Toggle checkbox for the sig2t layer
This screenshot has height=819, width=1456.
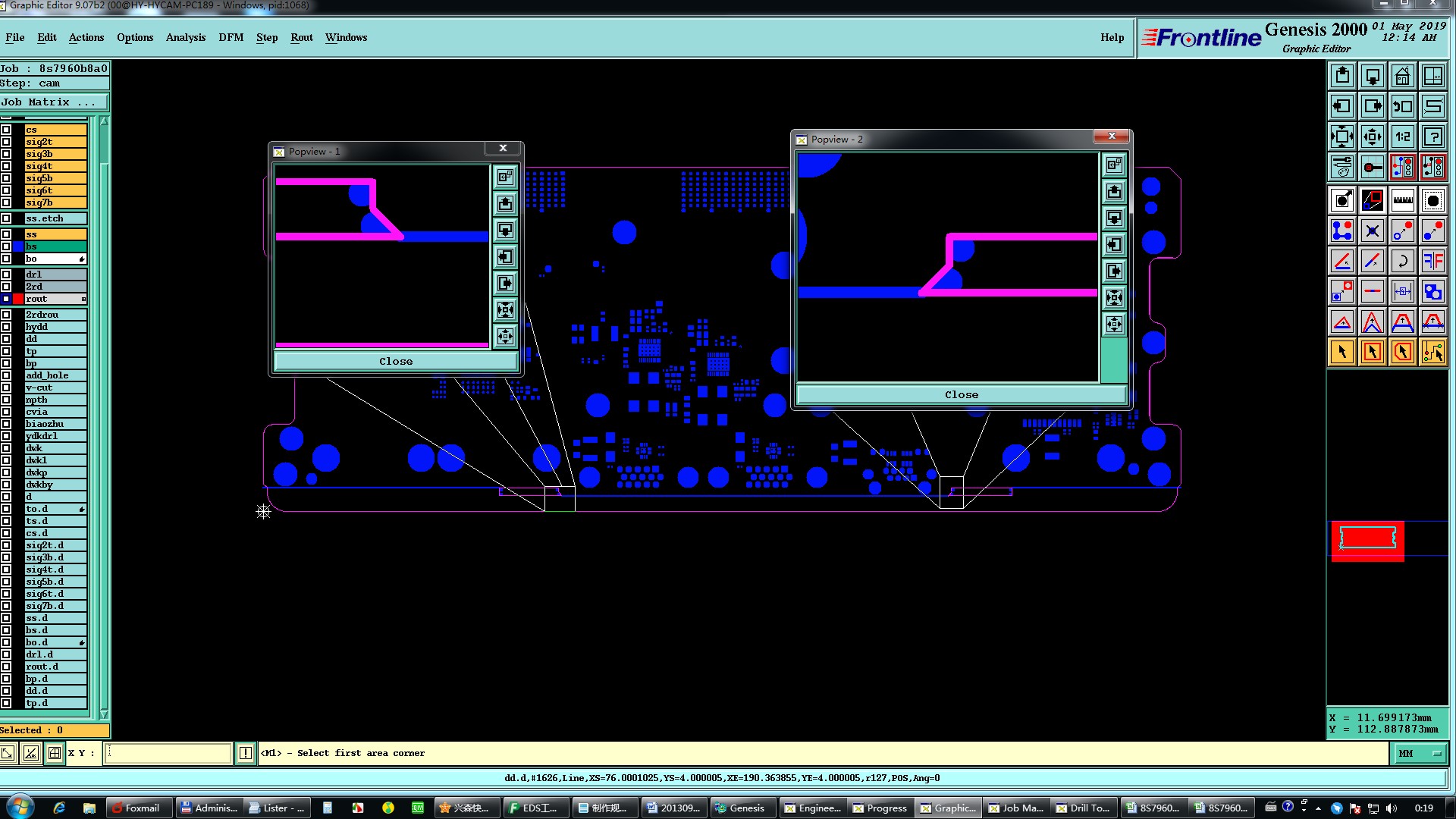click(x=6, y=142)
